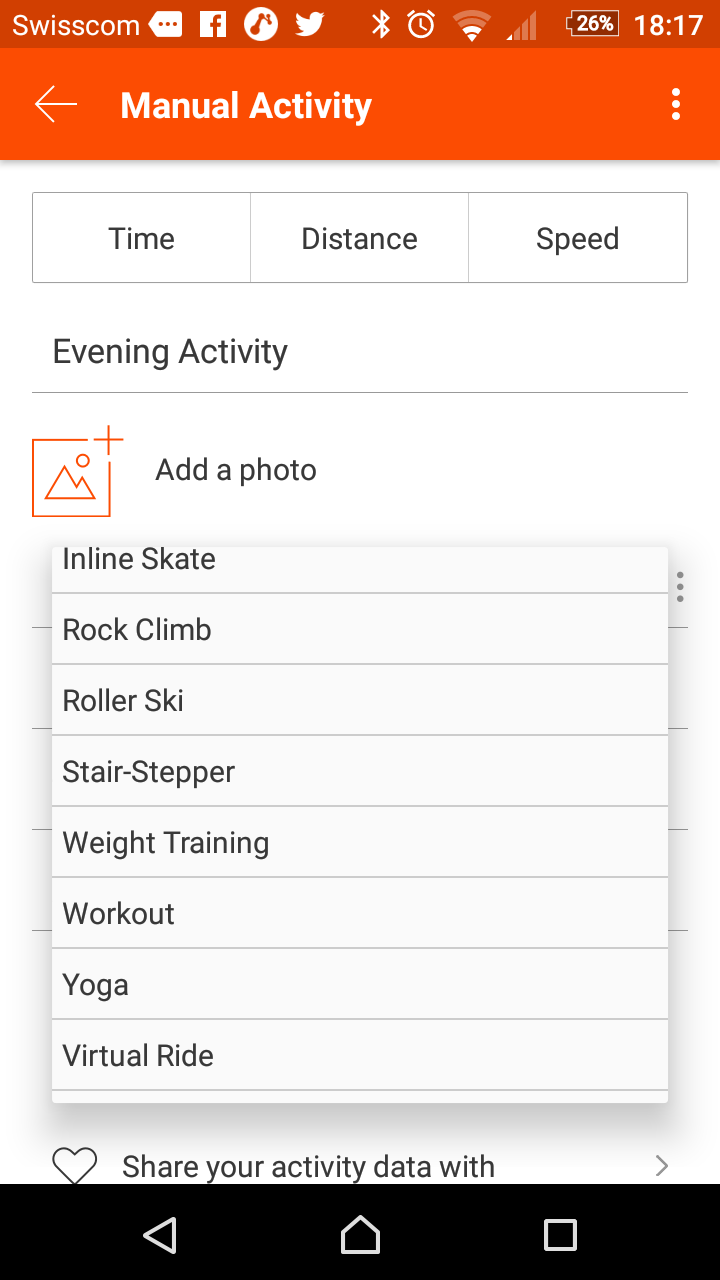
Task: Tap the add photo picture icon
Action: coord(78,472)
